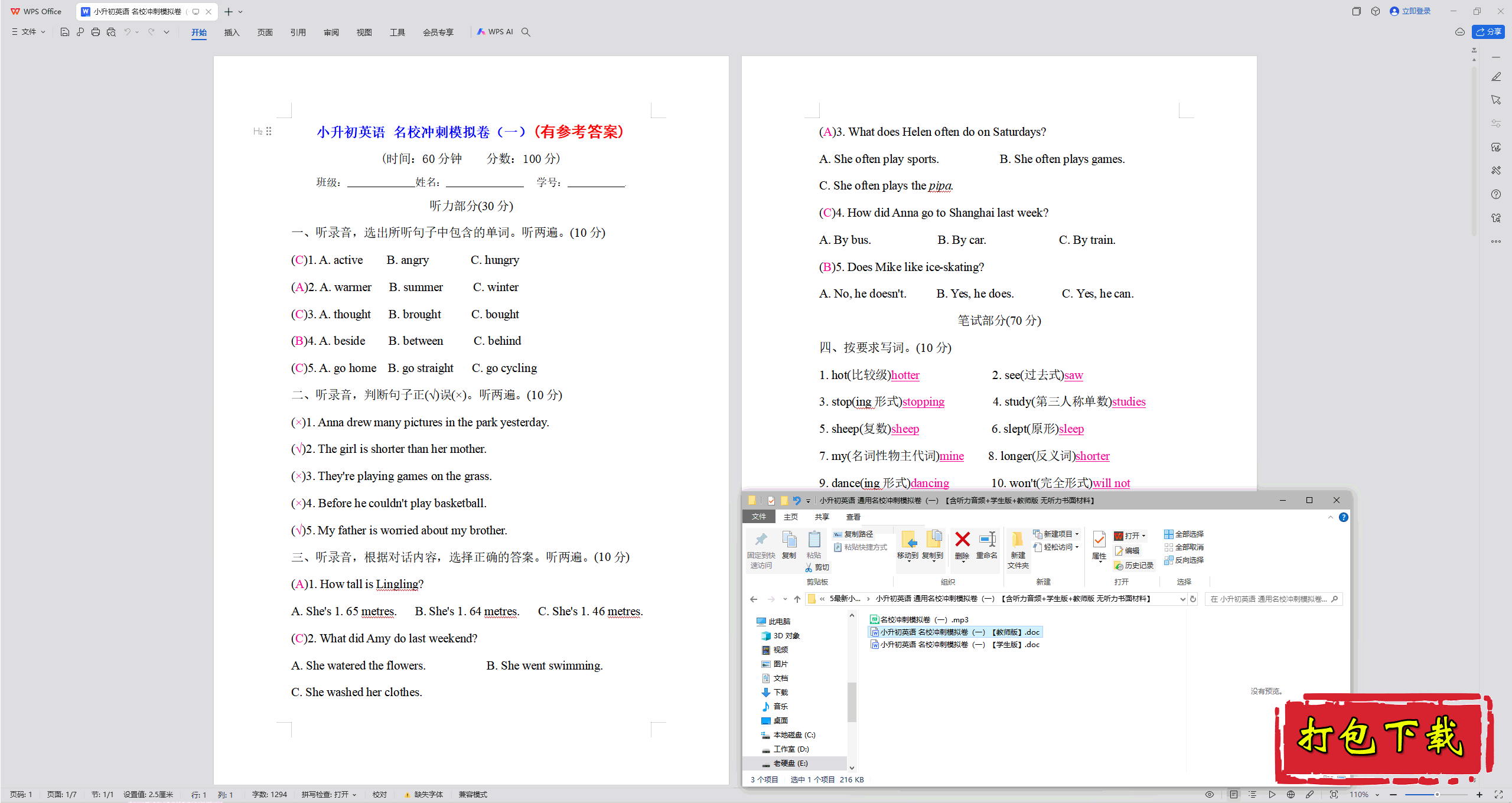Switch to page layout view icon

pos(1234,795)
